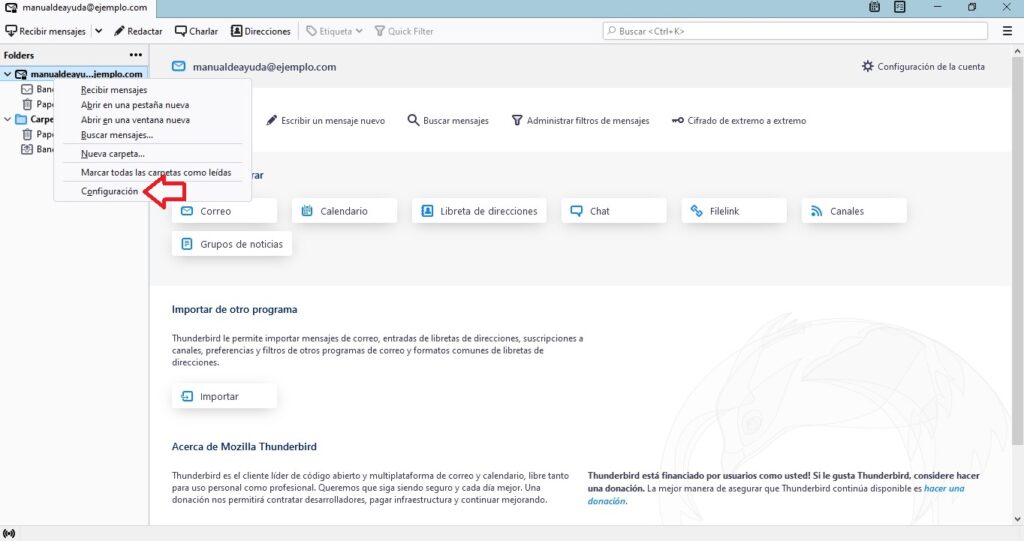Click the scroll-down arrow of the scrollbar
Image resolution: width=1024 pixels, height=541 pixels.
(x=1017, y=519)
